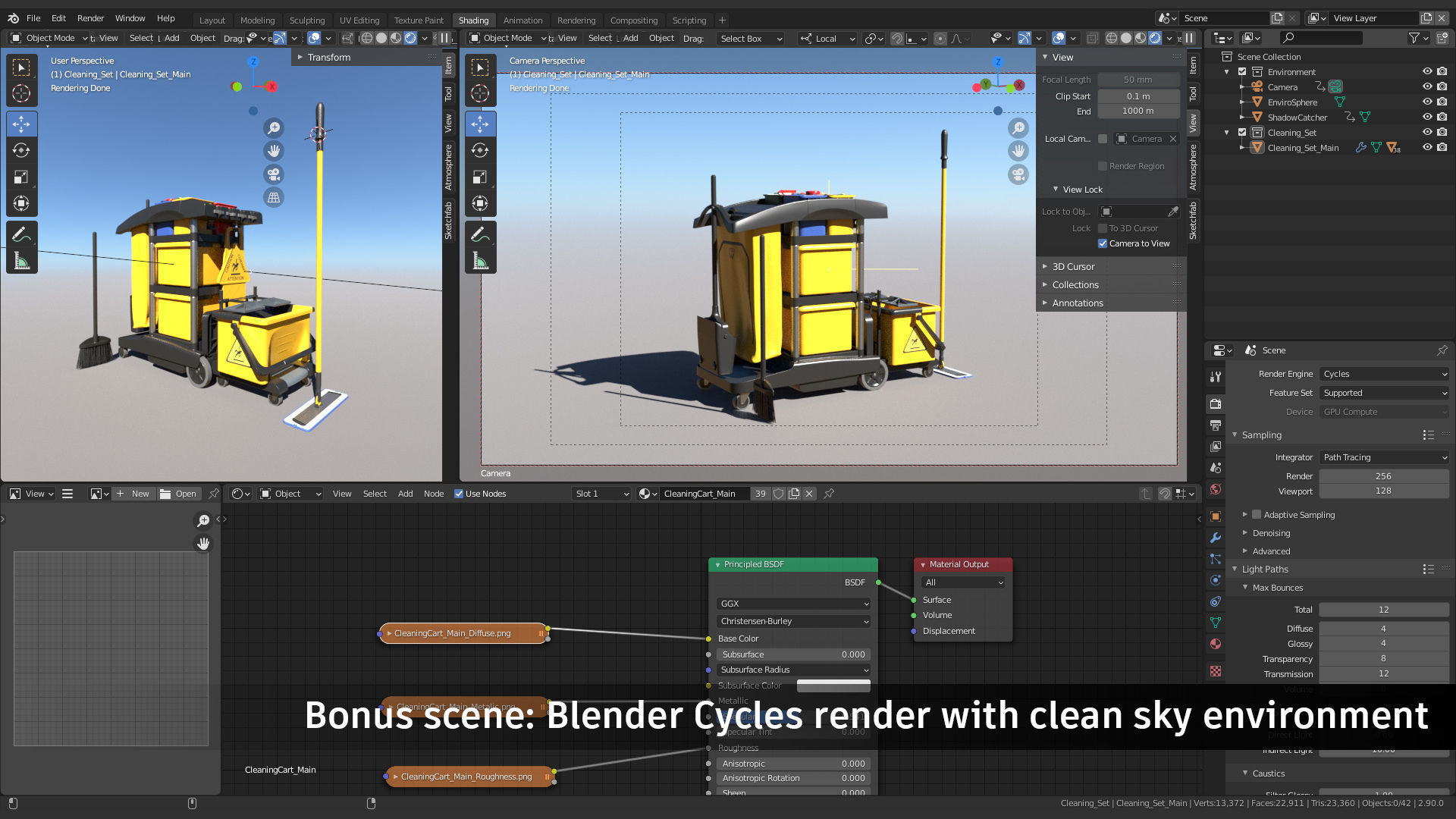This screenshot has height=819, width=1456.
Task: Open Tool properties tab icon
Action: coord(1216,377)
